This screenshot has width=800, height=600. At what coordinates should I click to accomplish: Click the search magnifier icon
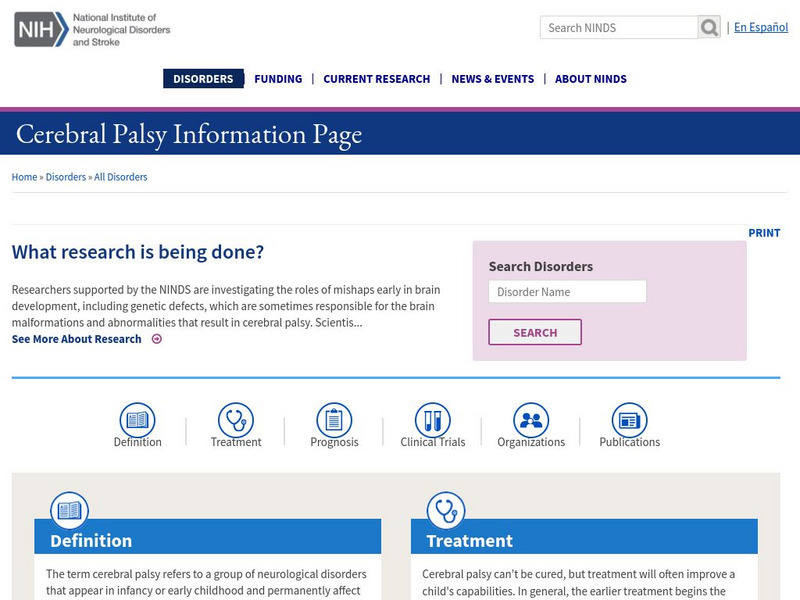710,26
